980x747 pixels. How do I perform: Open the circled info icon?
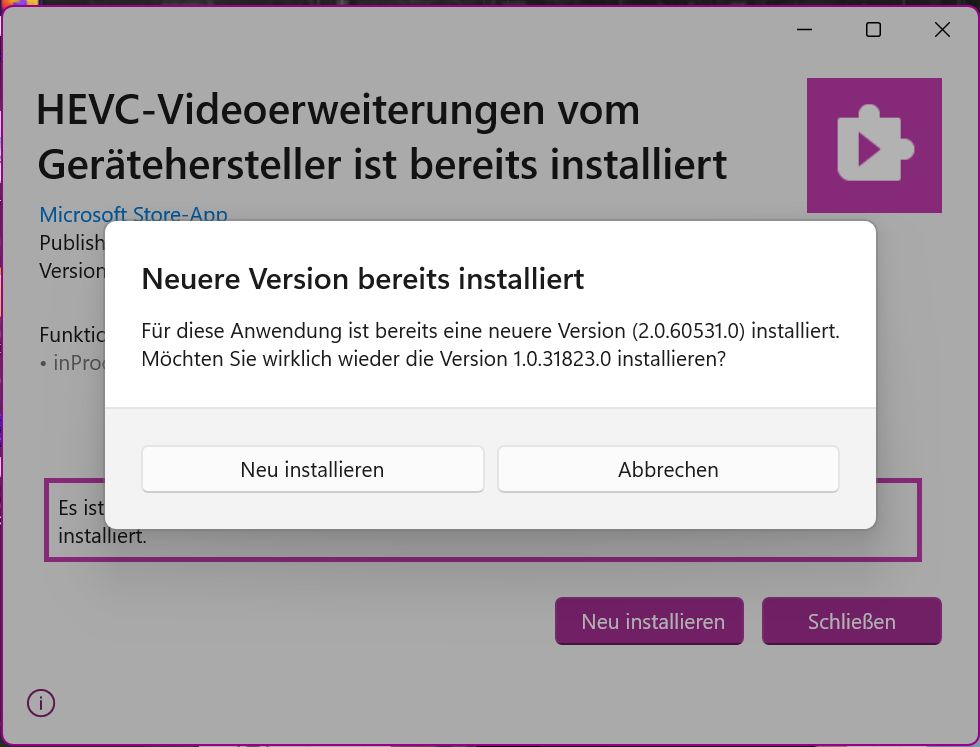pos(41,703)
